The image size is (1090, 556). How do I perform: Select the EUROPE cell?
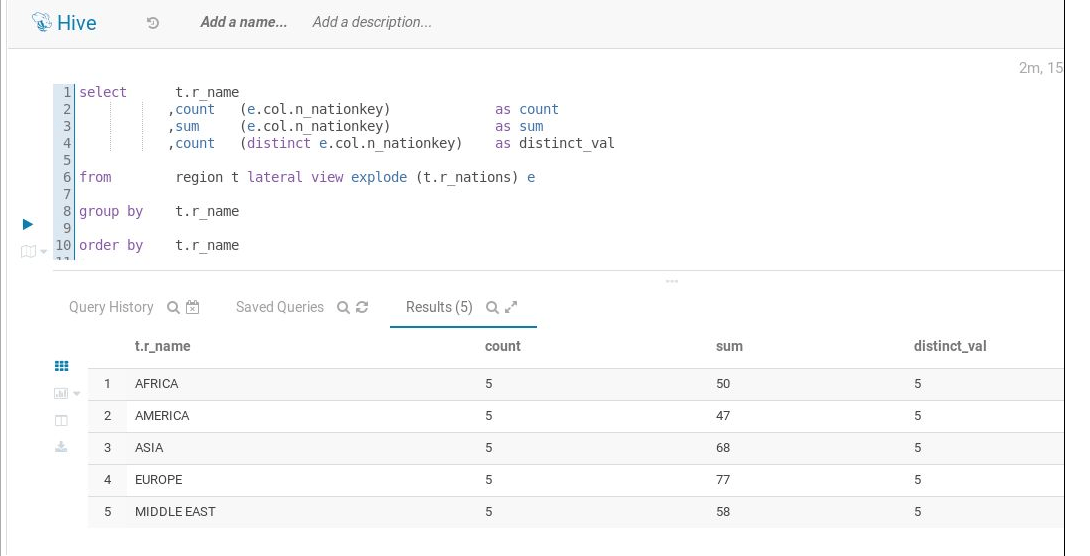(158, 480)
